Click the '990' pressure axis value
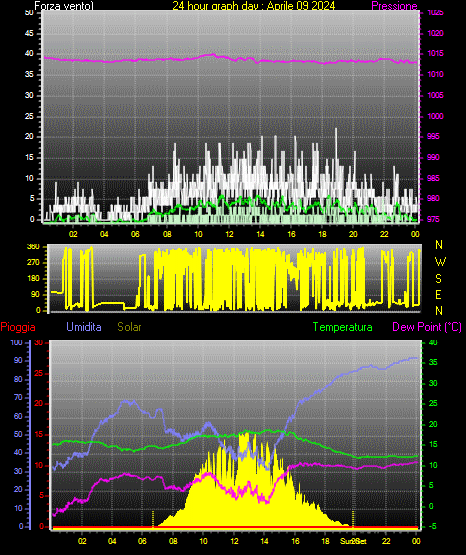 [433, 157]
